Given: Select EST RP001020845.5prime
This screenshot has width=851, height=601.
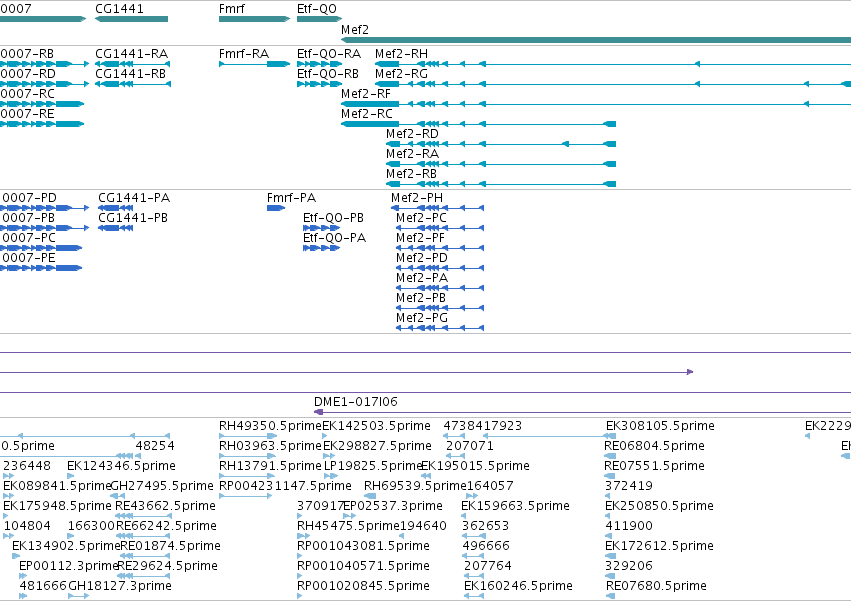Looking at the screenshot, I should click(x=364, y=586).
